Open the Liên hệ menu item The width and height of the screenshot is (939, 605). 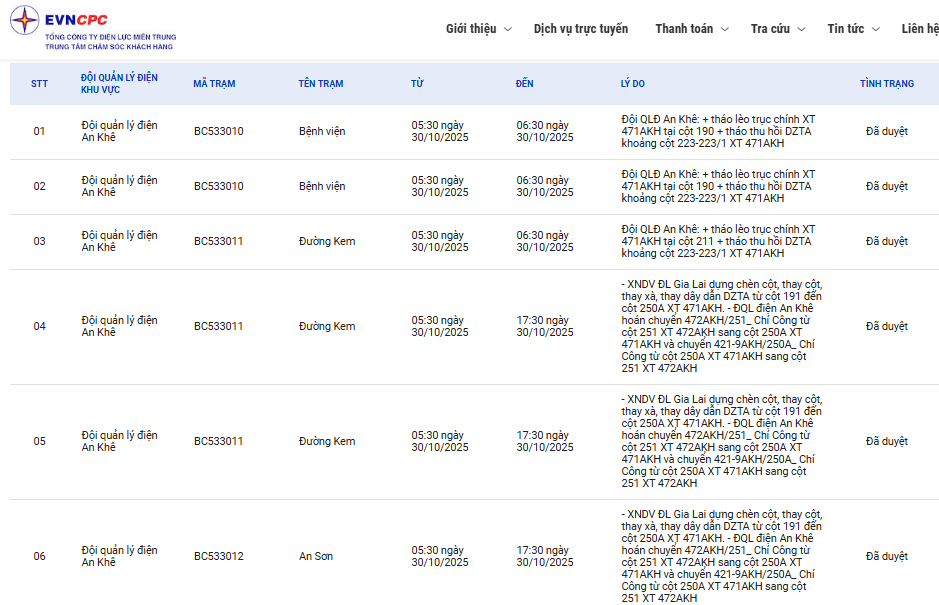pyautogui.click(x=919, y=29)
